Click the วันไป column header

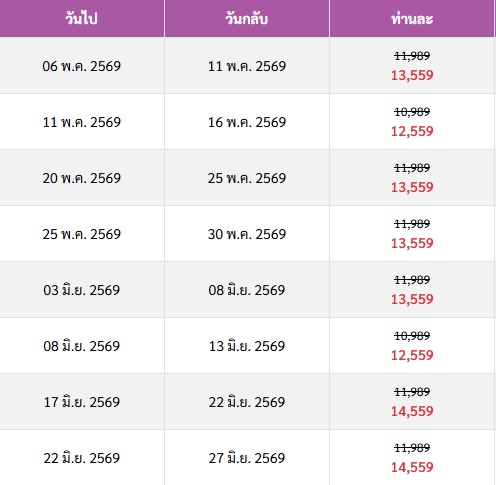click(x=82, y=18)
